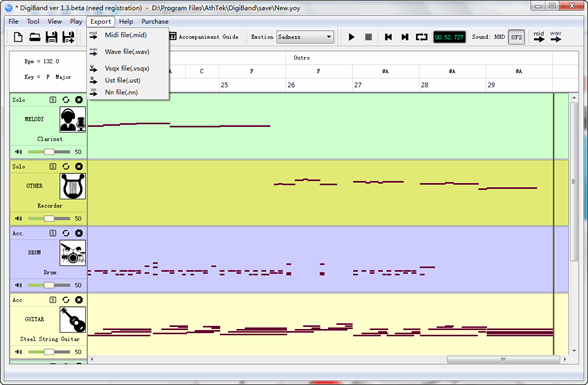Image resolution: width=588 pixels, height=385 pixels.
Task: Switch sound to MID mode
Action: 500,37
